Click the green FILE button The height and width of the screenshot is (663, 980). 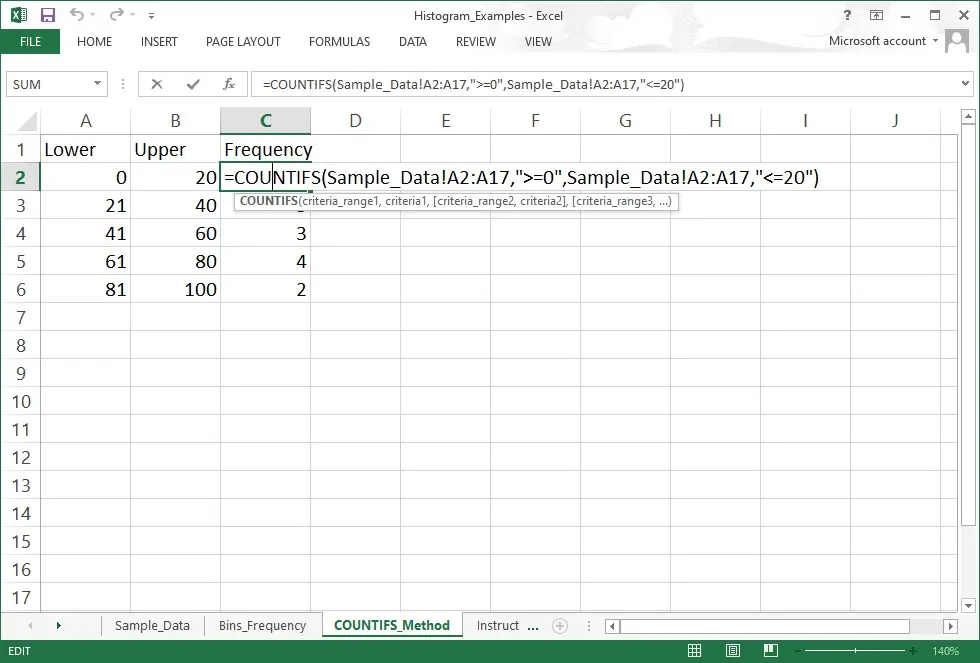click(30, 42)
